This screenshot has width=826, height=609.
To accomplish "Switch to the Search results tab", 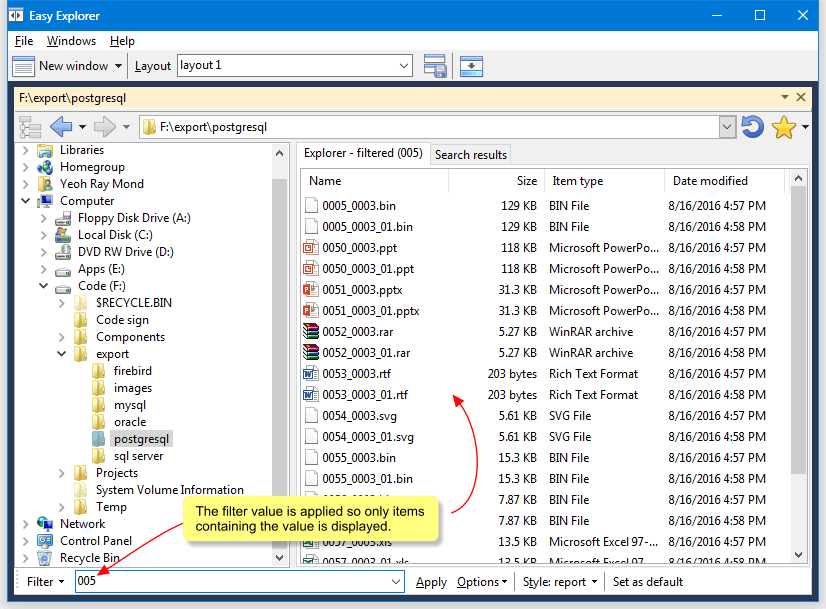I will coord(470,155).
